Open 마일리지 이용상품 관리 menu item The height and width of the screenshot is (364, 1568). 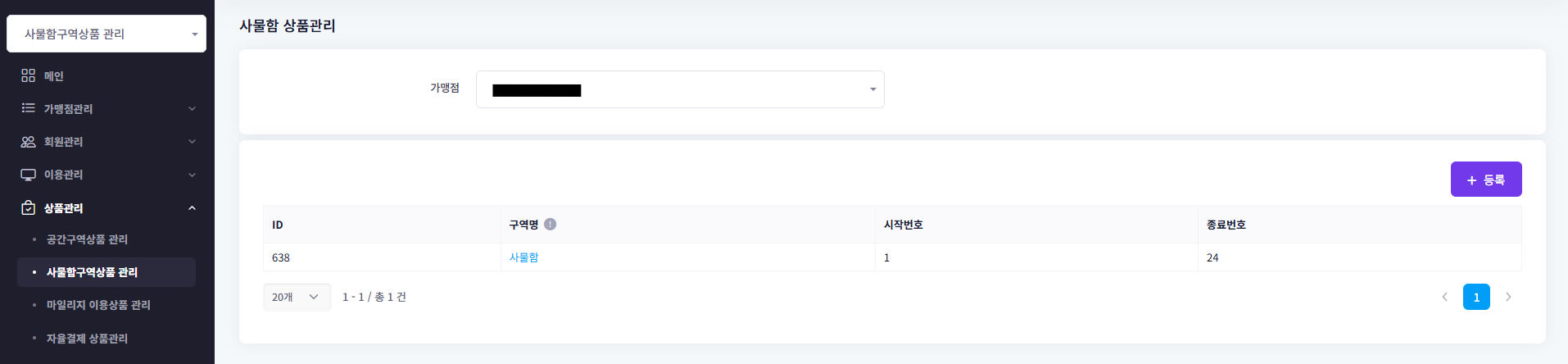[x=98, y=305]
